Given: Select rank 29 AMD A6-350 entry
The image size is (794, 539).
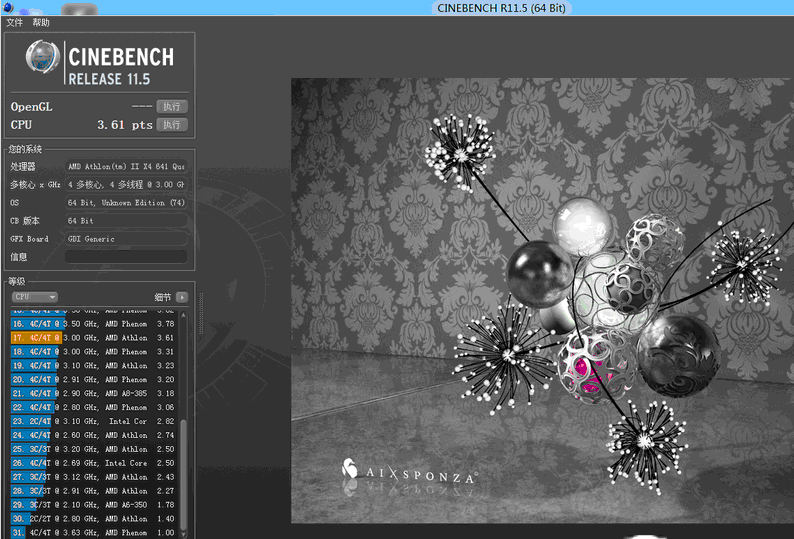Looking at the screenshot, I should point(95,505).
